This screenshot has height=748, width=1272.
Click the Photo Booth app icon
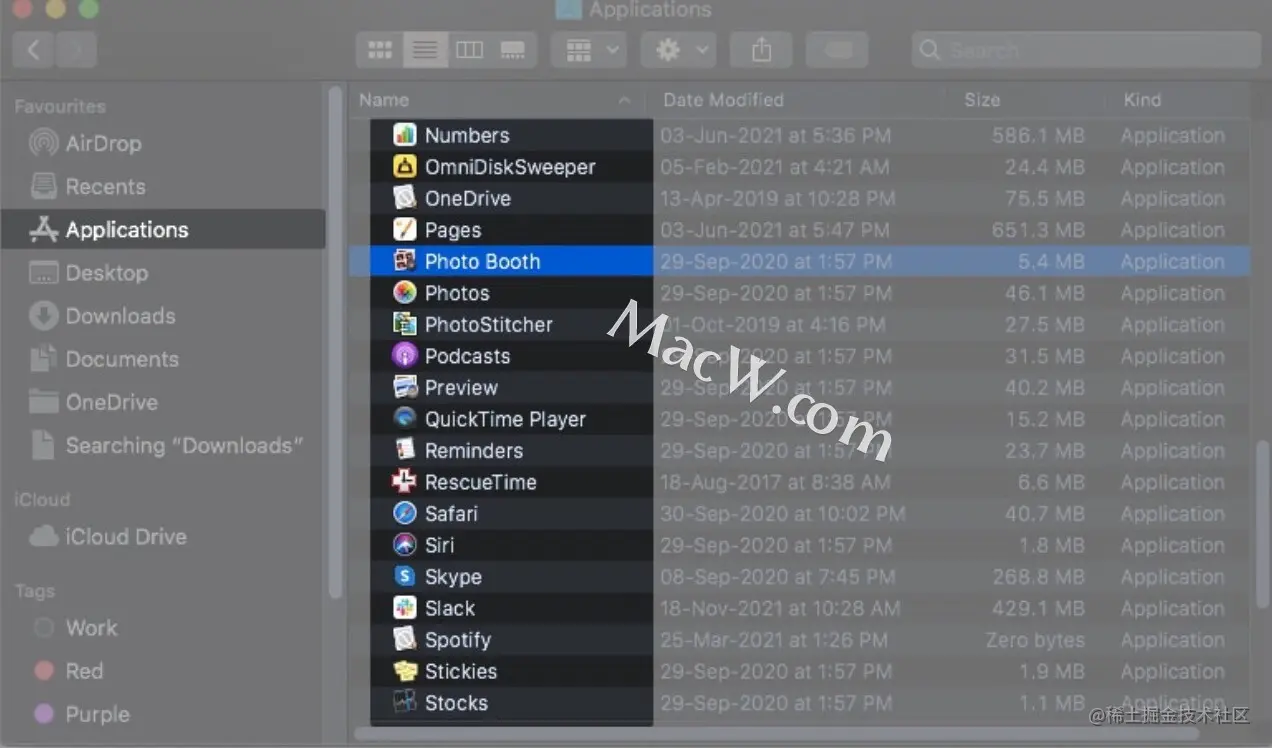(x=404, y=261)
